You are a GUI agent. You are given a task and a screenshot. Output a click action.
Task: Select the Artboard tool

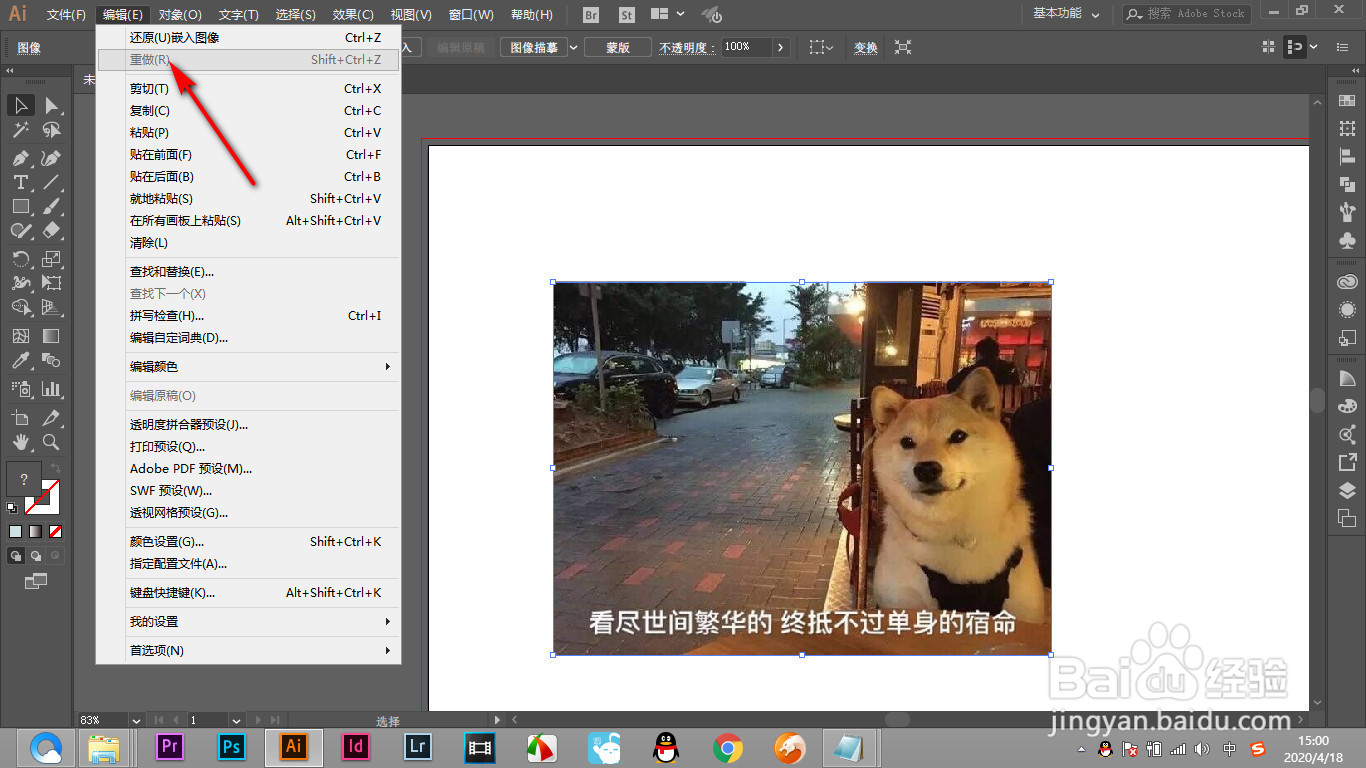point(21,417)
